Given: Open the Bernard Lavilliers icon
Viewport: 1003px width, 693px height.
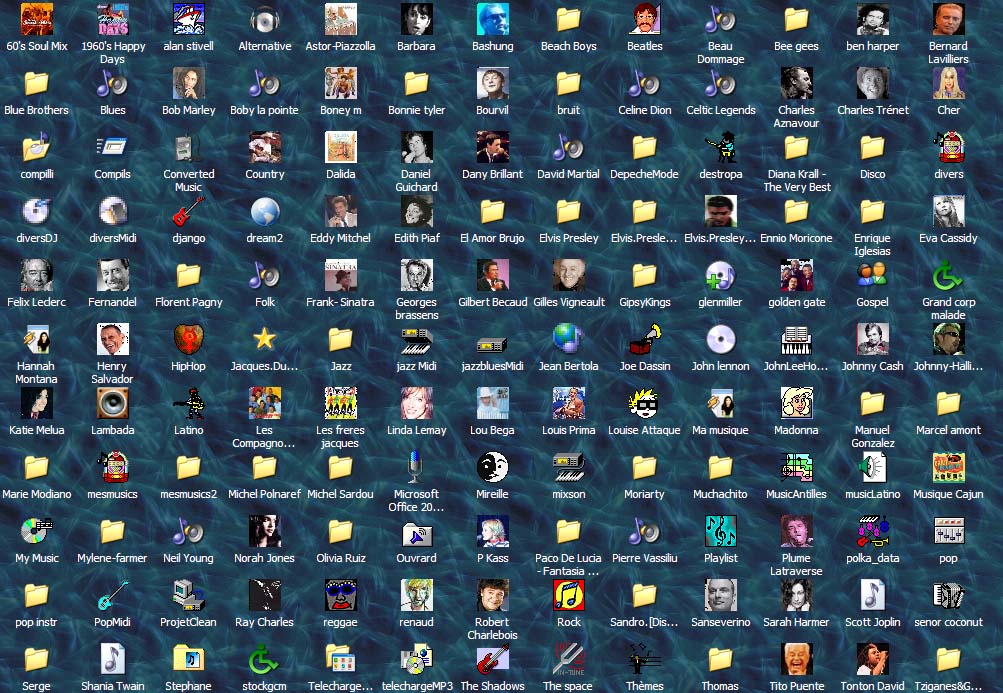Looking at the screenshot, I should tap(949, 19).
